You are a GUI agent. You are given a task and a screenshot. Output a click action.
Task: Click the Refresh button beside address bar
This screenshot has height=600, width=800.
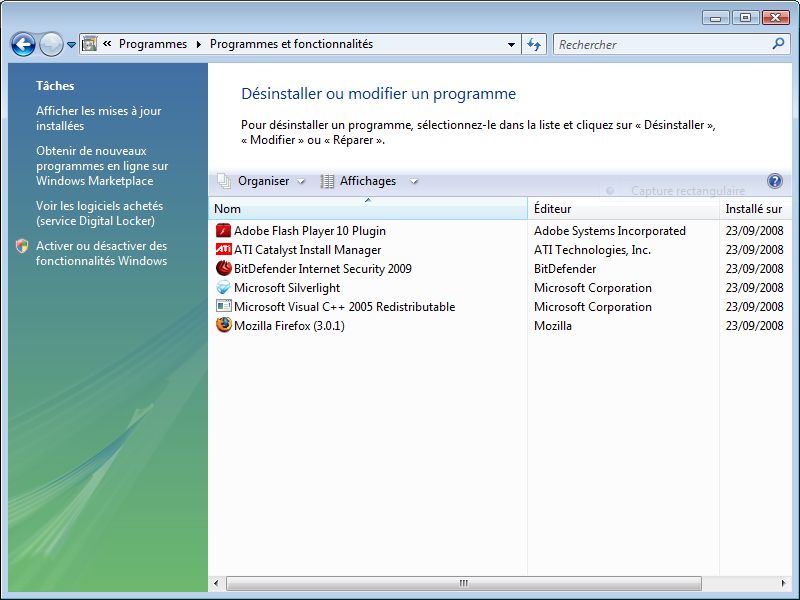[534, 44]
